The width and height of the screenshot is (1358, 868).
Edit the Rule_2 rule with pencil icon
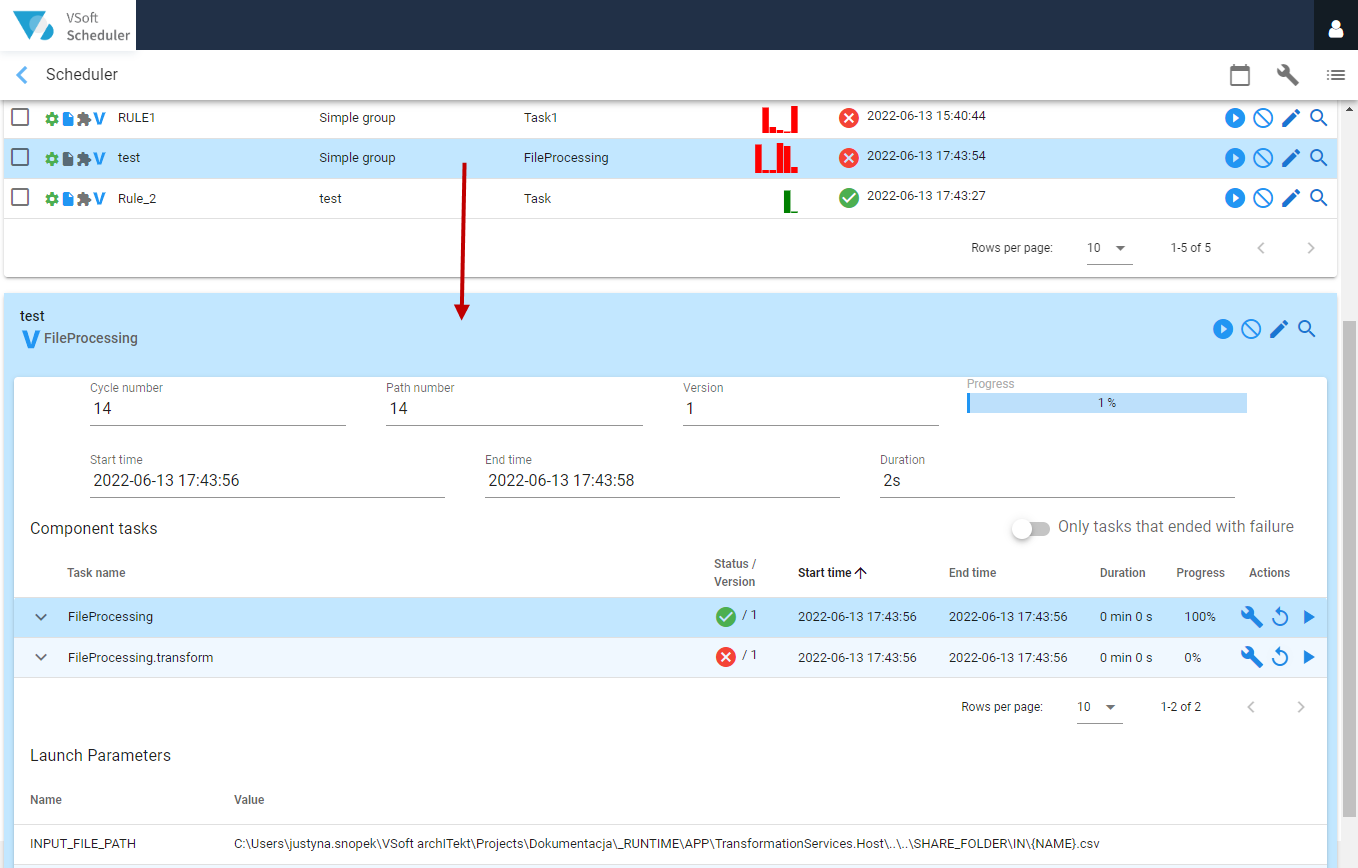point(1291,198)
